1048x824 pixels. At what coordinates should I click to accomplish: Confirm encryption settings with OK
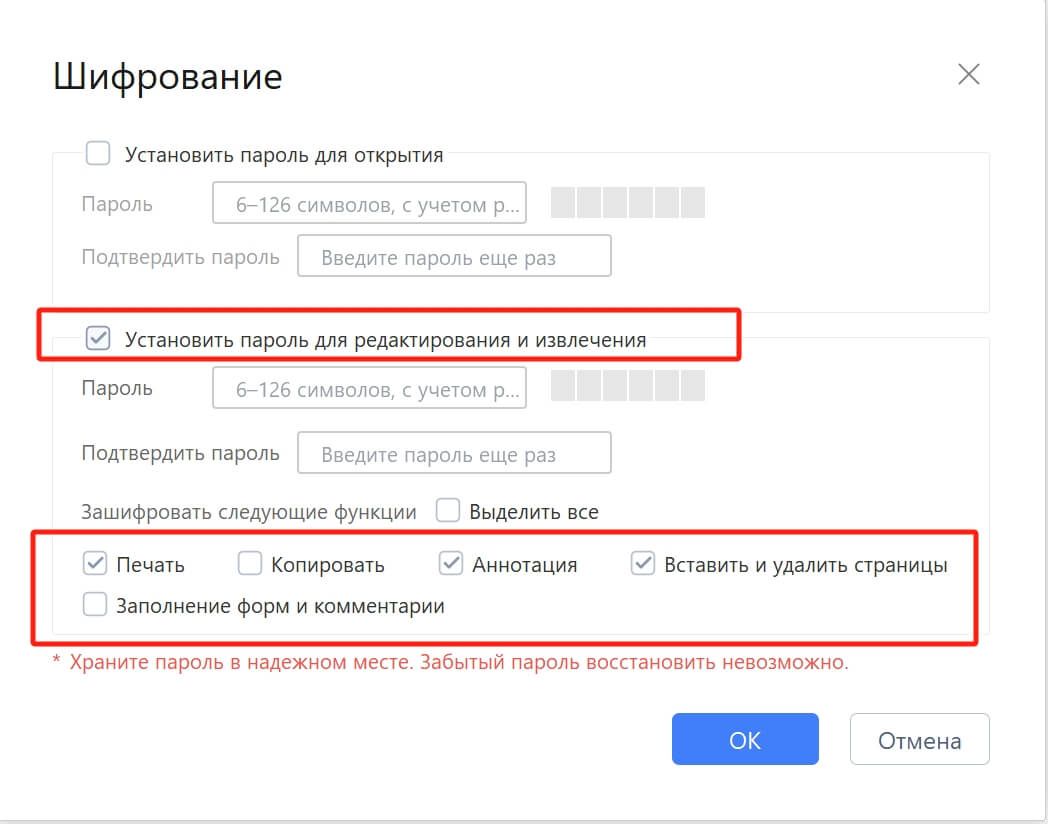point(745,738)
